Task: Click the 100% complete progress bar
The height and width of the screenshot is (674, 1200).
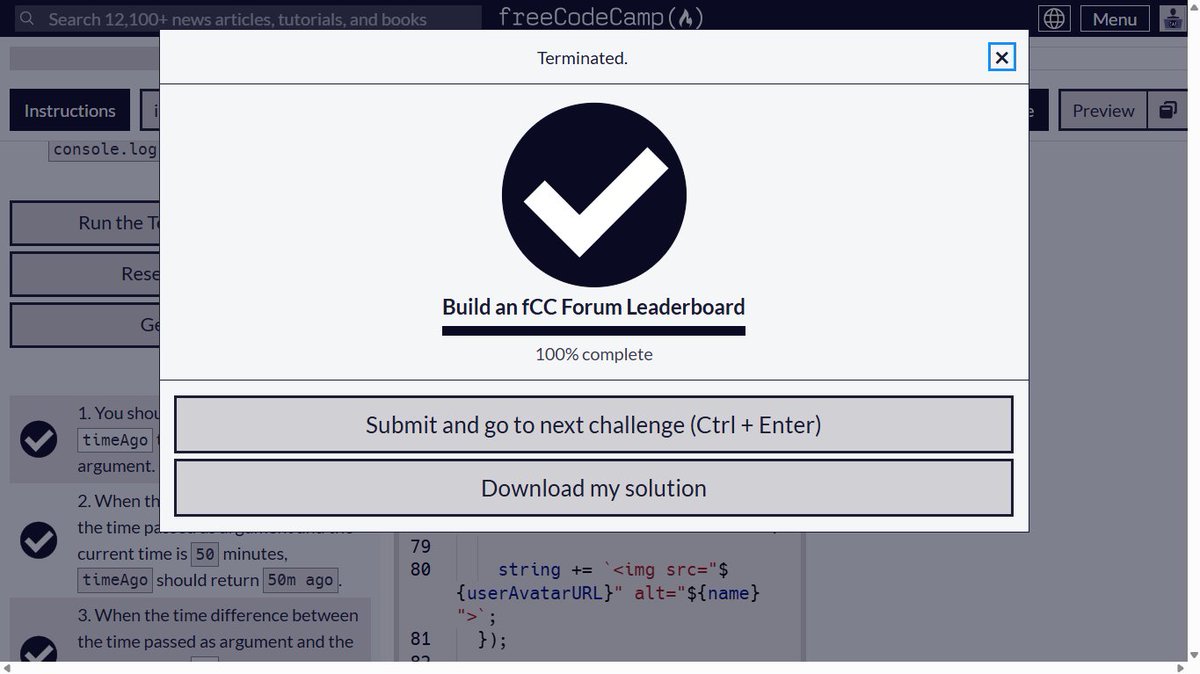Action: click(x=594, y=331)
